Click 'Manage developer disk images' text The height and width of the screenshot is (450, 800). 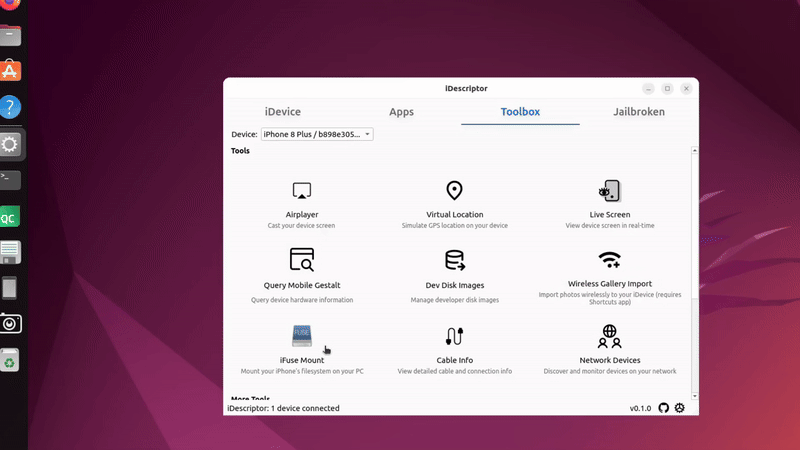[455, 300]
